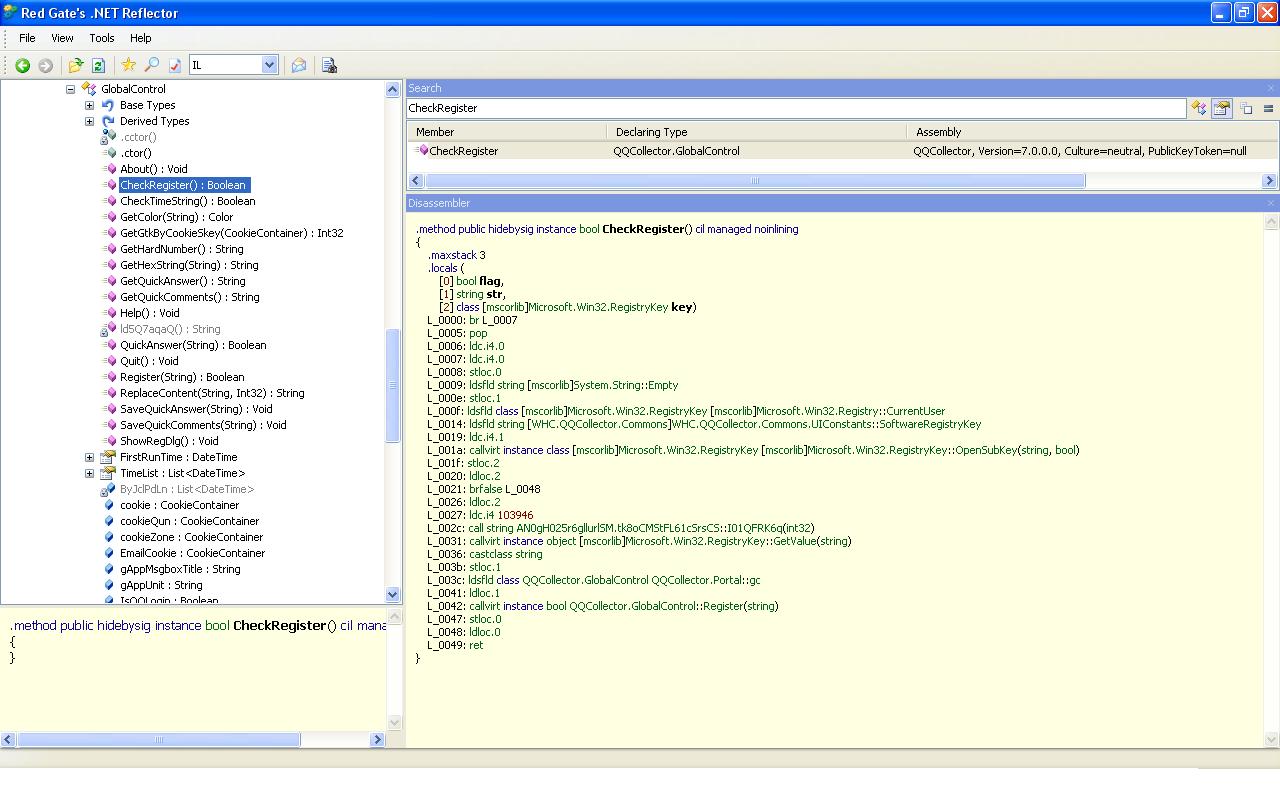This screenshot has height=800, width=1280.
Task: Click the document options icon after the envelope
Action: pos(329,65)
